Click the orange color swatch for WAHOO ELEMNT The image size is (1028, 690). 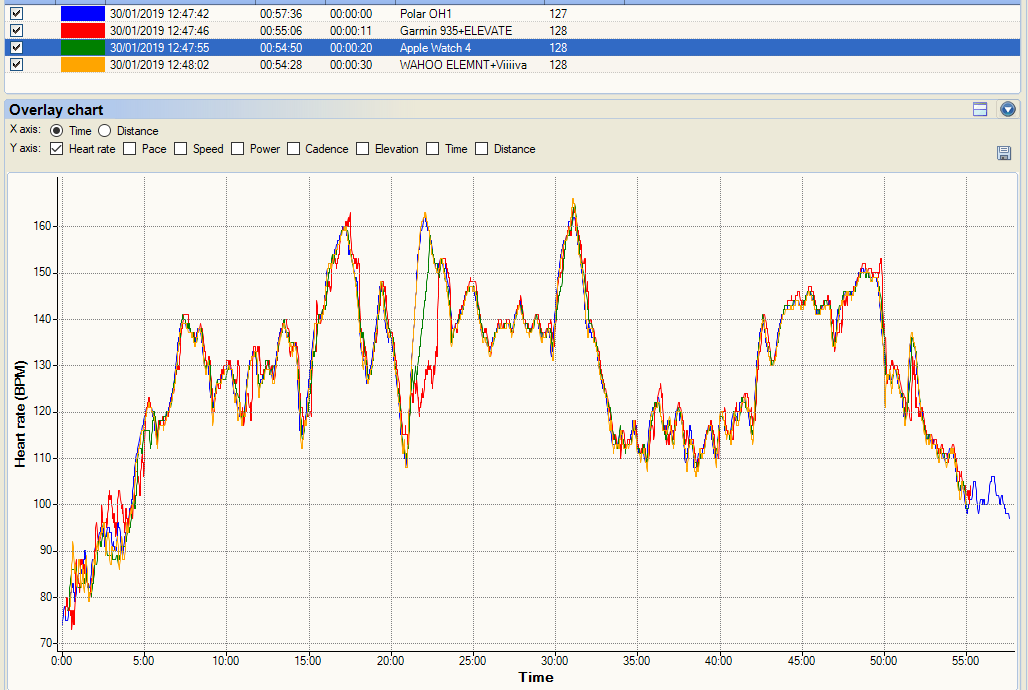pos(83,64)
